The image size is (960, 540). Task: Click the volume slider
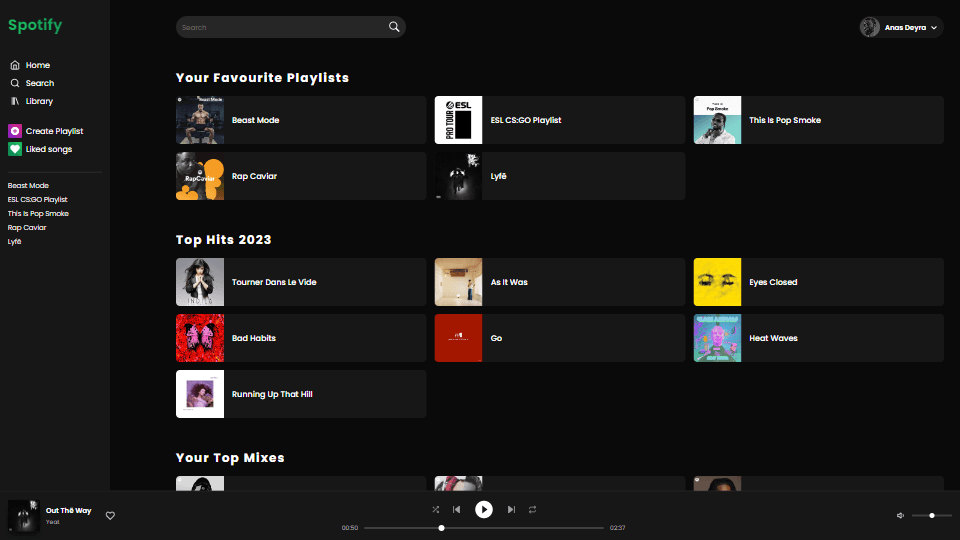coord(931,516)
